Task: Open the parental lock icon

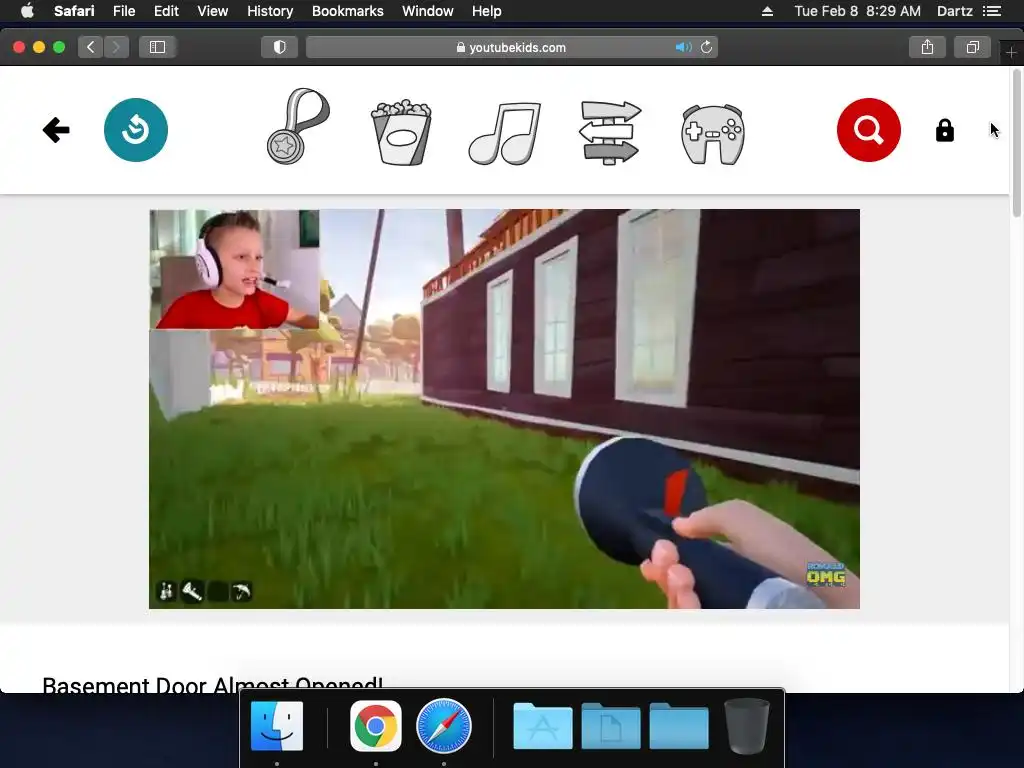Action: pyautogui.click(x=944, y=131)
